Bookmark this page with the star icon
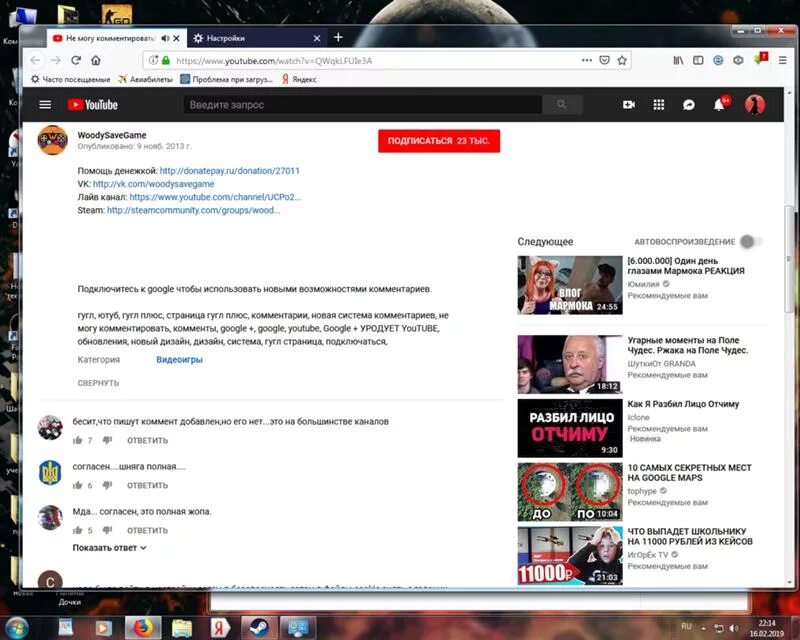 click(x=622, y=60)
